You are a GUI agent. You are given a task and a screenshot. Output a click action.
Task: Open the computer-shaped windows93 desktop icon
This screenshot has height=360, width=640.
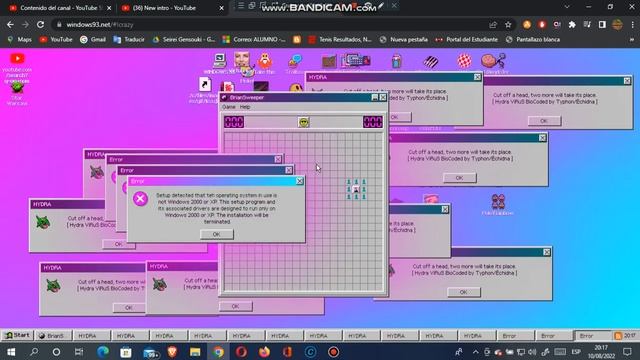pyautogui.click(x=220, y=60)
